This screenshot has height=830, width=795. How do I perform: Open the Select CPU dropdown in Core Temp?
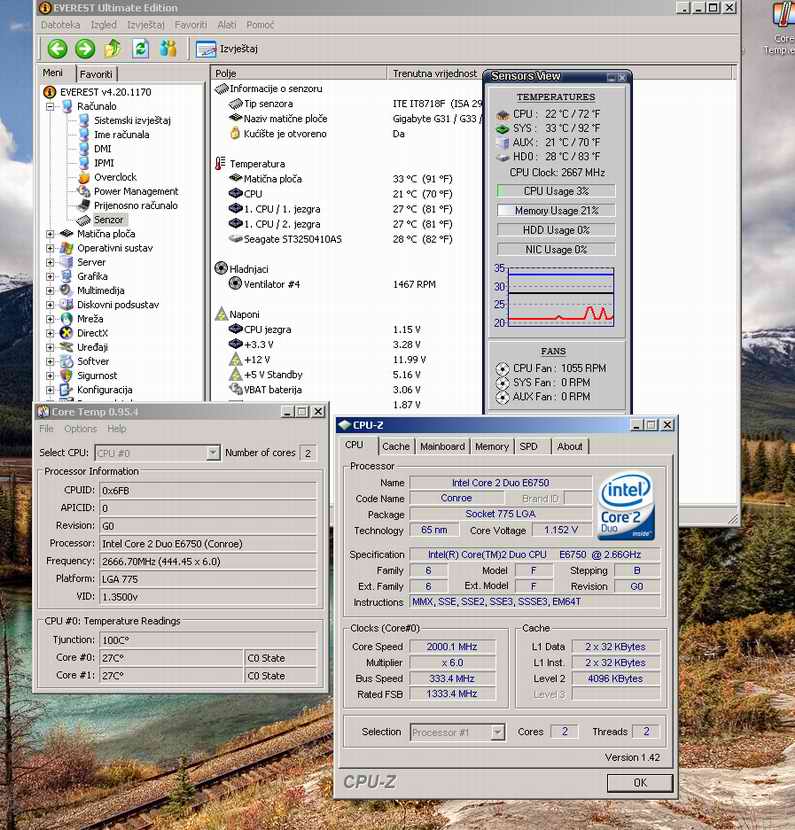(212, 453)
